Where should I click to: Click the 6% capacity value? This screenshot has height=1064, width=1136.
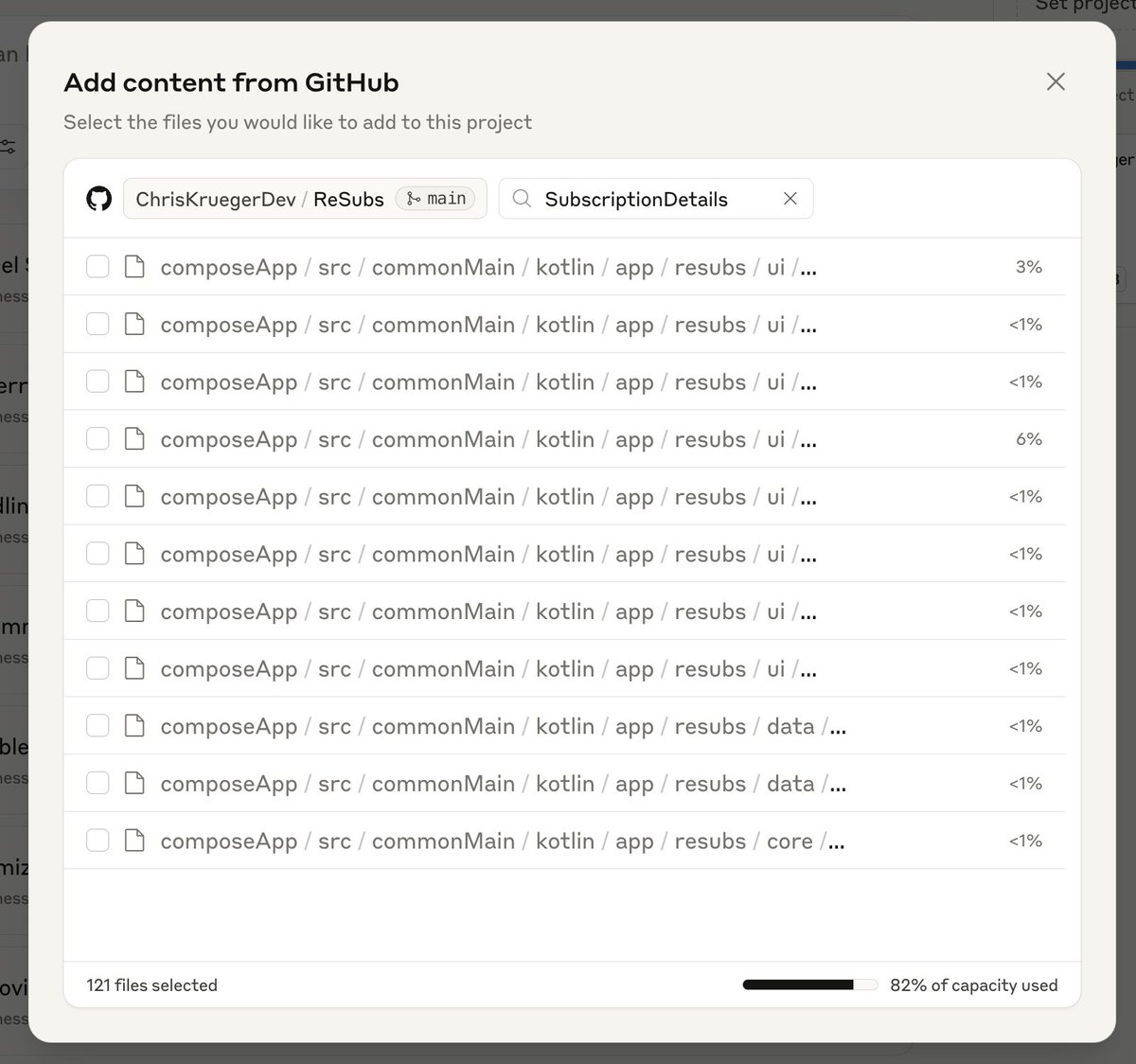[x=1028, y=439]
